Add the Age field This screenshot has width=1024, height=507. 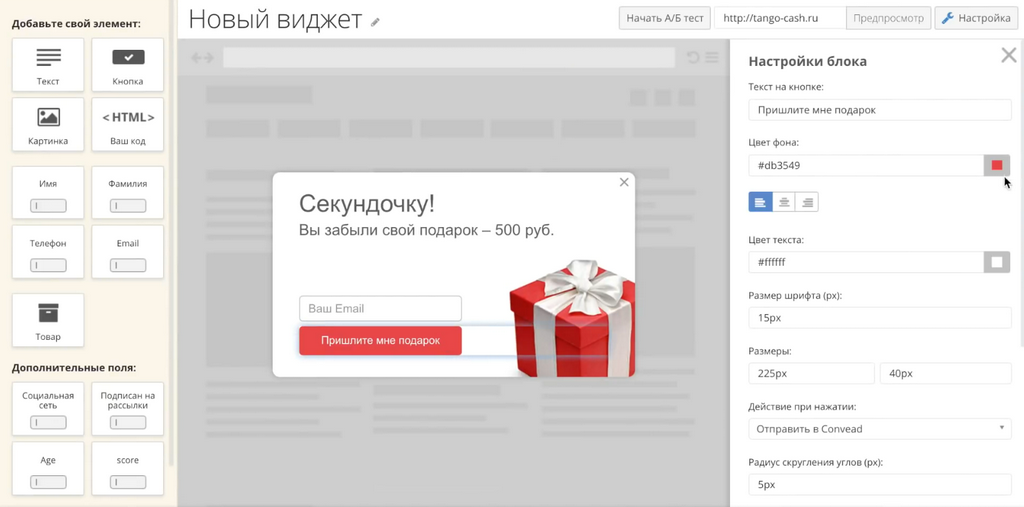(x=48, y=468)
